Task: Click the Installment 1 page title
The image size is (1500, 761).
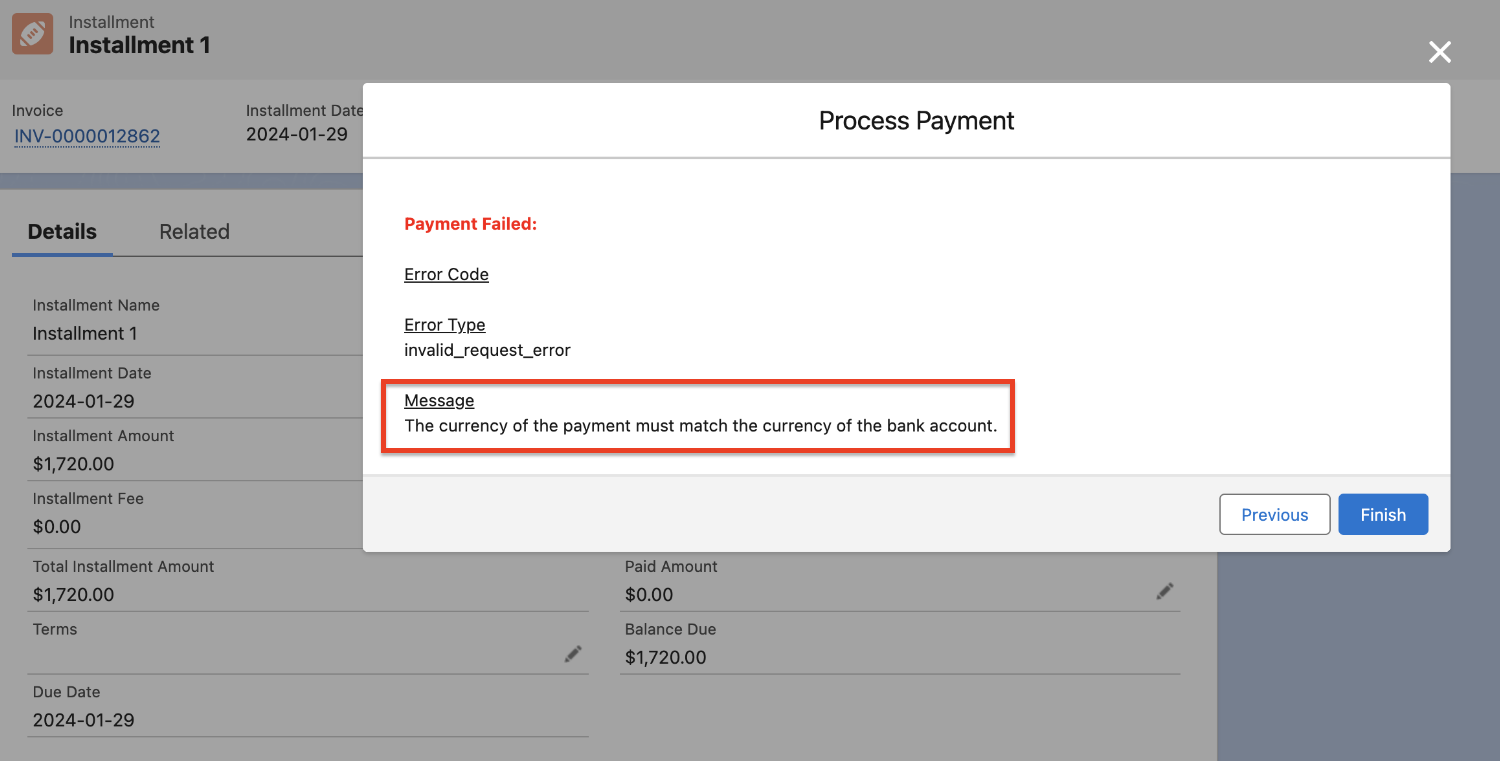Action: pyautogui.click(x=139, y=45)
